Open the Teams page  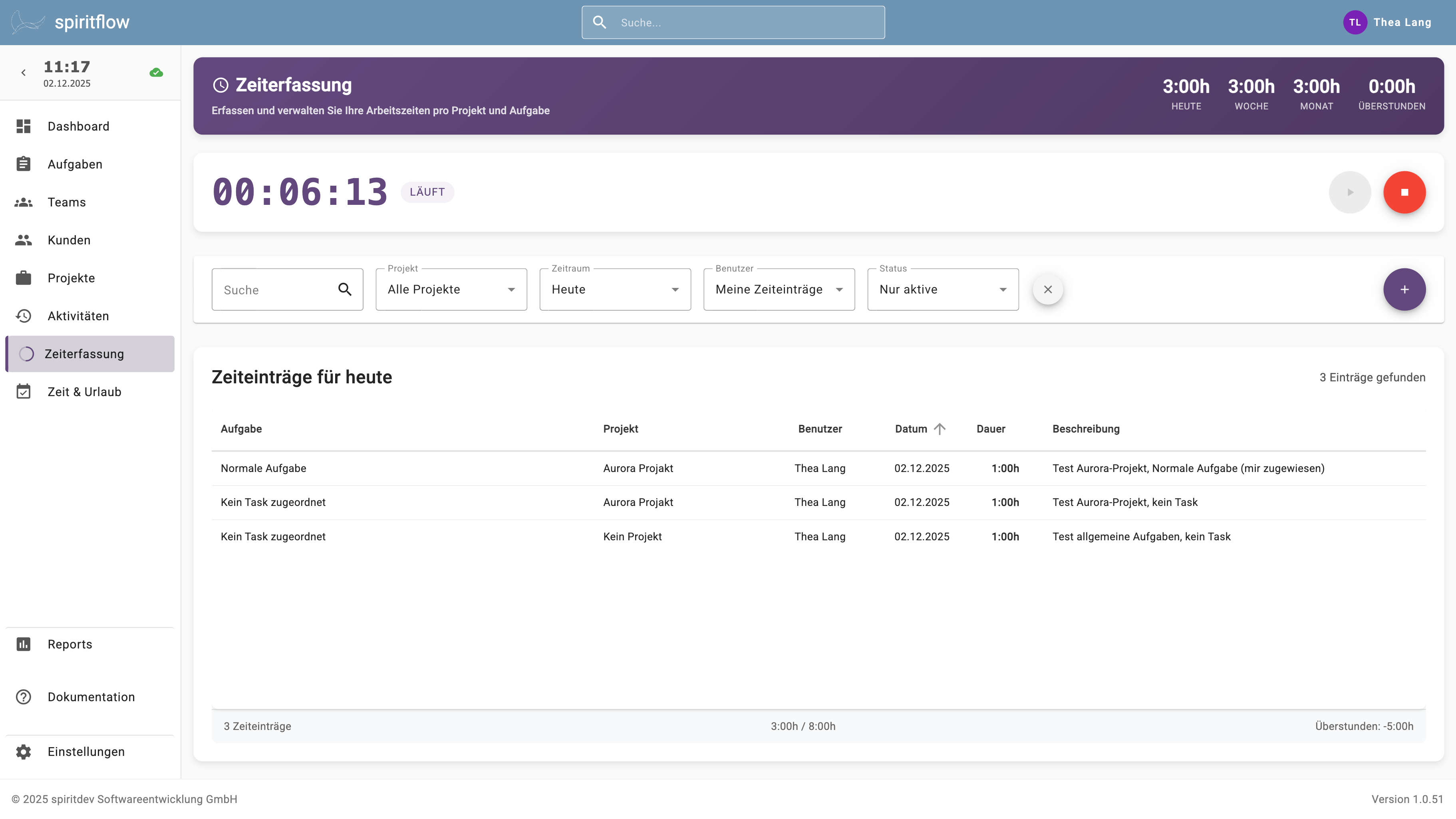90,202
